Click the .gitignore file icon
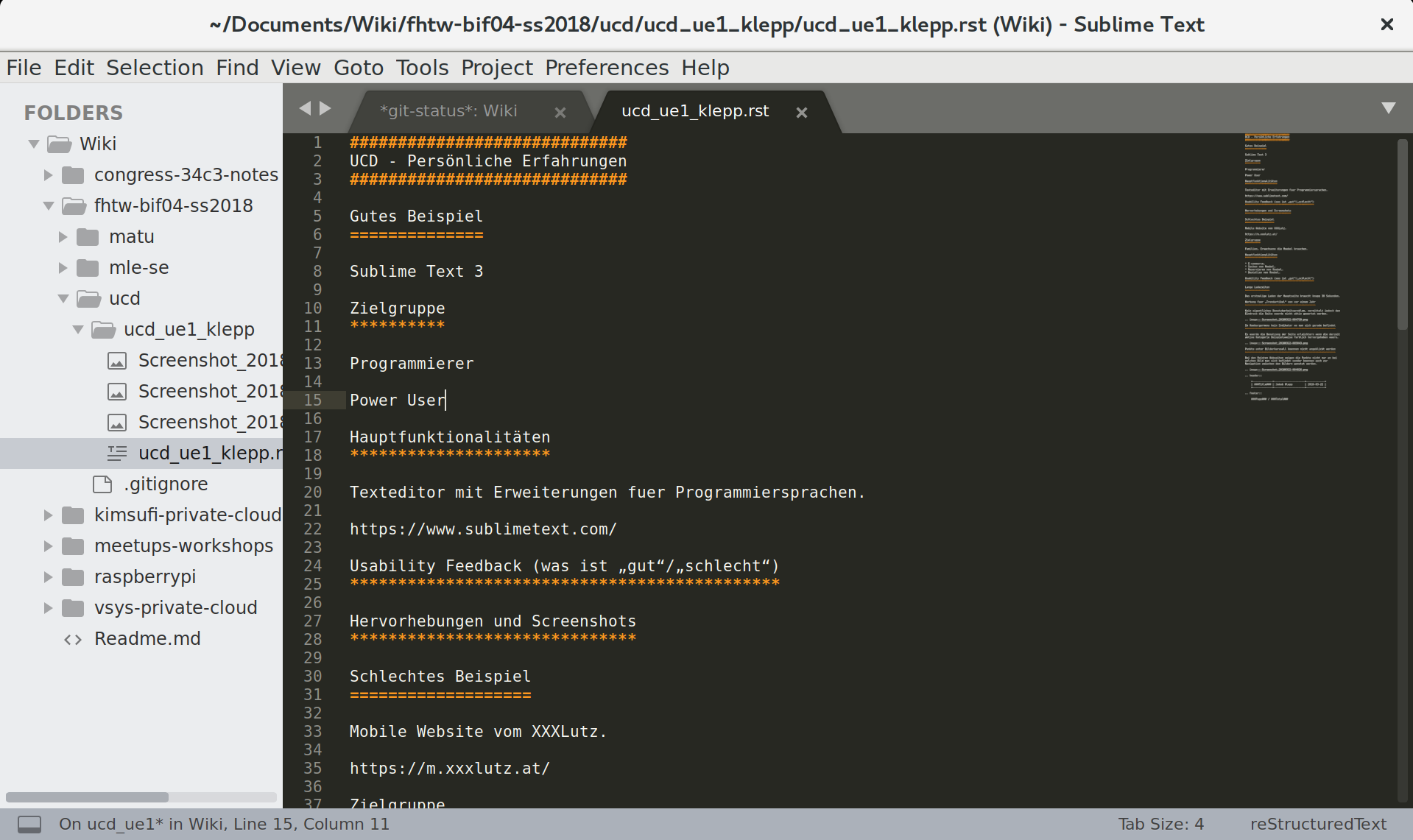Screen dimensions: 1413x840 (102, 484)
